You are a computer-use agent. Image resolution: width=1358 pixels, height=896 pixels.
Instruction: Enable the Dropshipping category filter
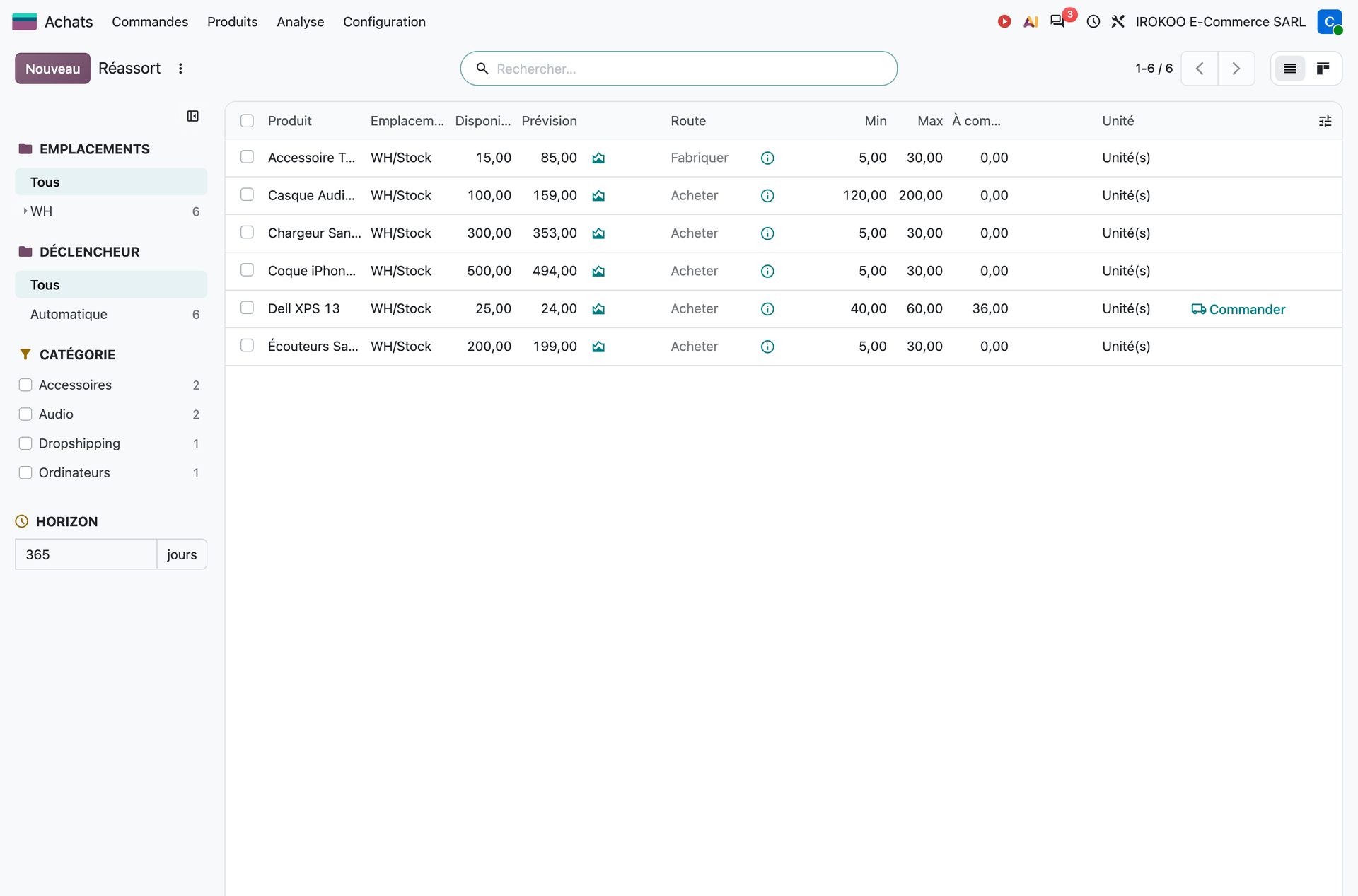click(x=25, y=443)
